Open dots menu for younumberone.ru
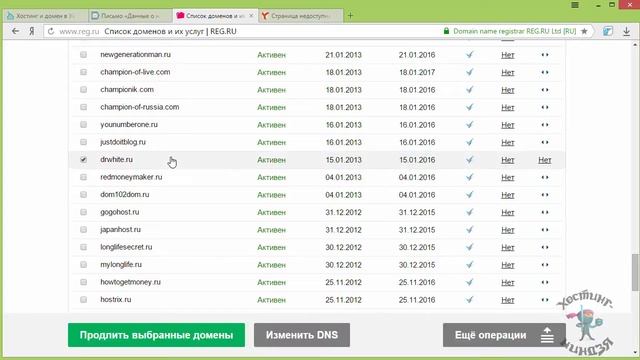This screenshot has width=640, height=360. (x=545, y=125)
